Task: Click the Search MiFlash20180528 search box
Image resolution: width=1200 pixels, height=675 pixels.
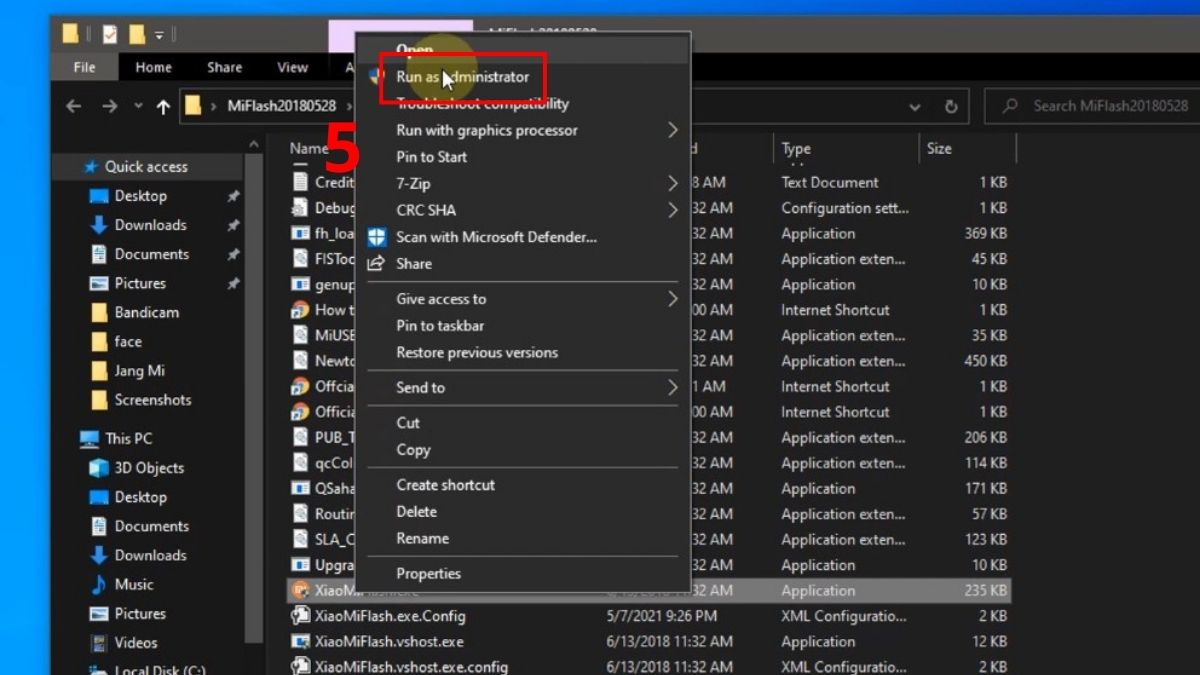Action: coord(1100,106)
